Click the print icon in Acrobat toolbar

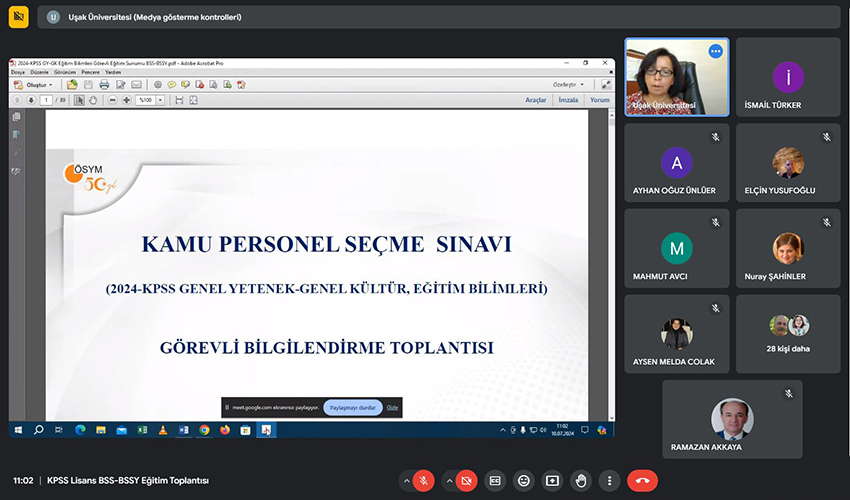(104, 85)
